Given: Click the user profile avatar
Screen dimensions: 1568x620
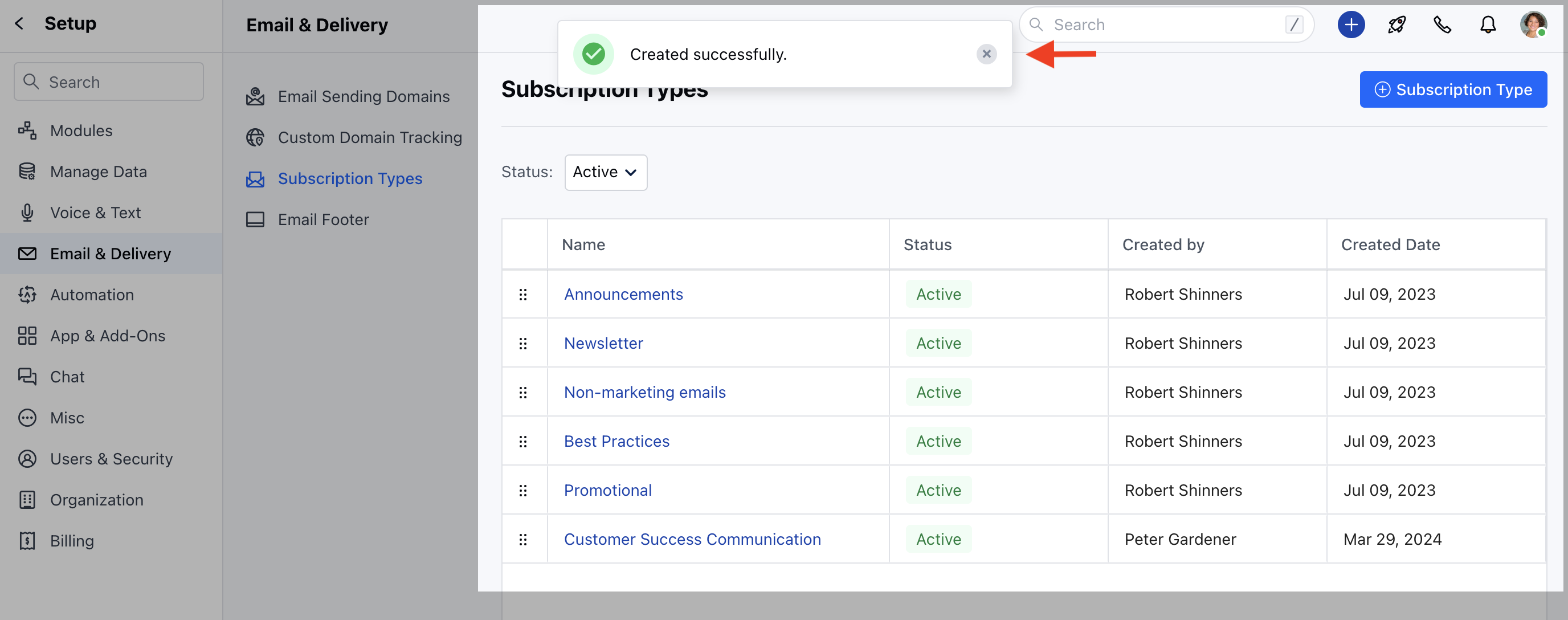Looking at the screenshot, I should [1533, 25].
